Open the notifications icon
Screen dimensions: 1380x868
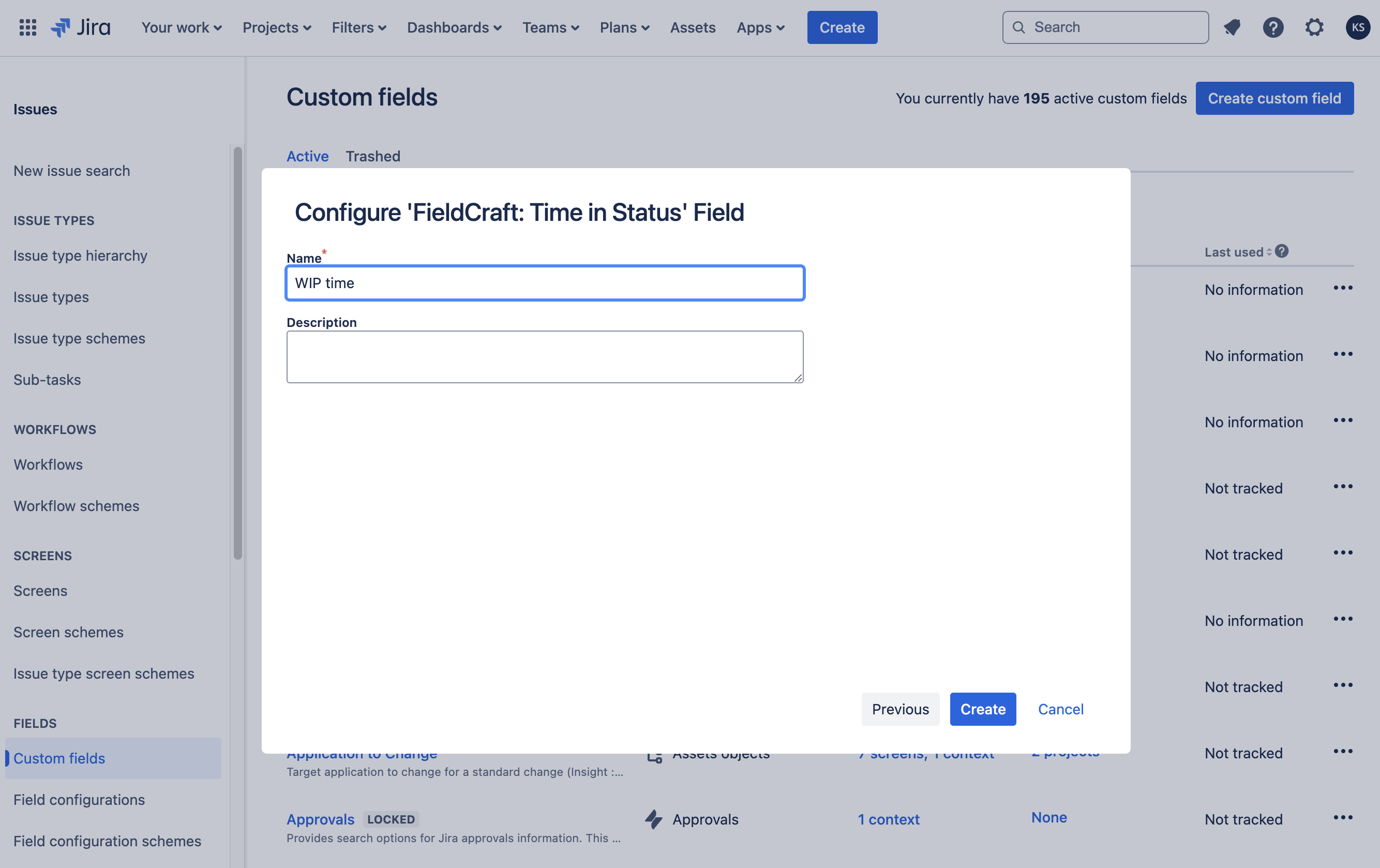coord(1232,27)
